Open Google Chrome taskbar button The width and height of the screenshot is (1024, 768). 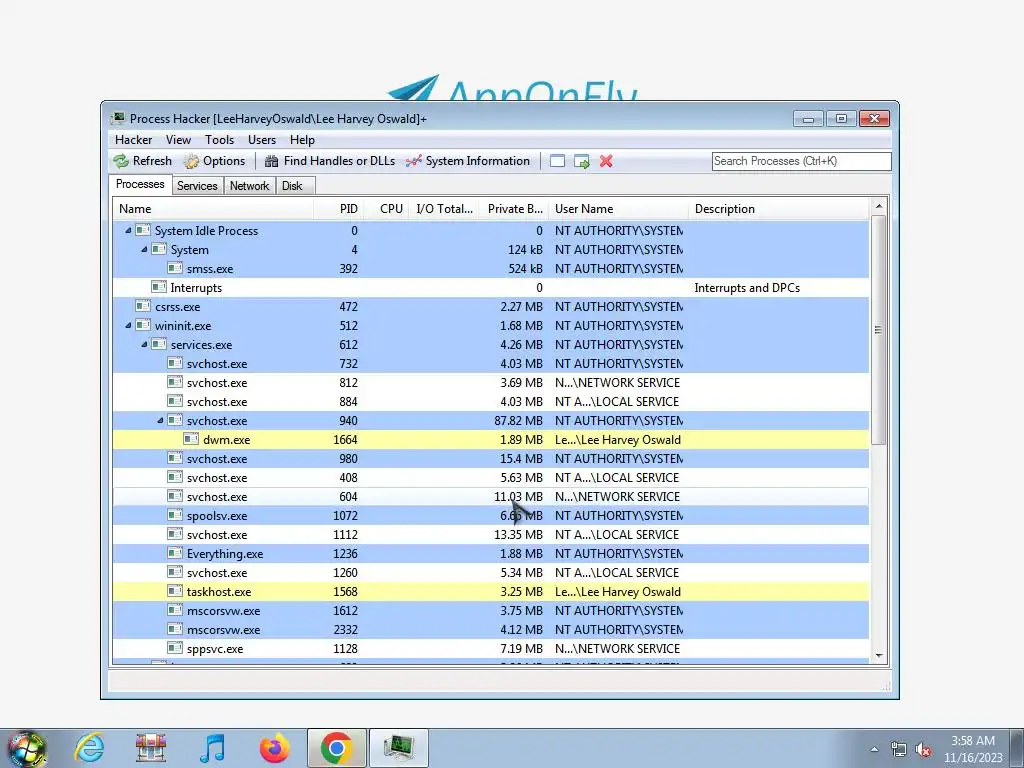(336, 748)
